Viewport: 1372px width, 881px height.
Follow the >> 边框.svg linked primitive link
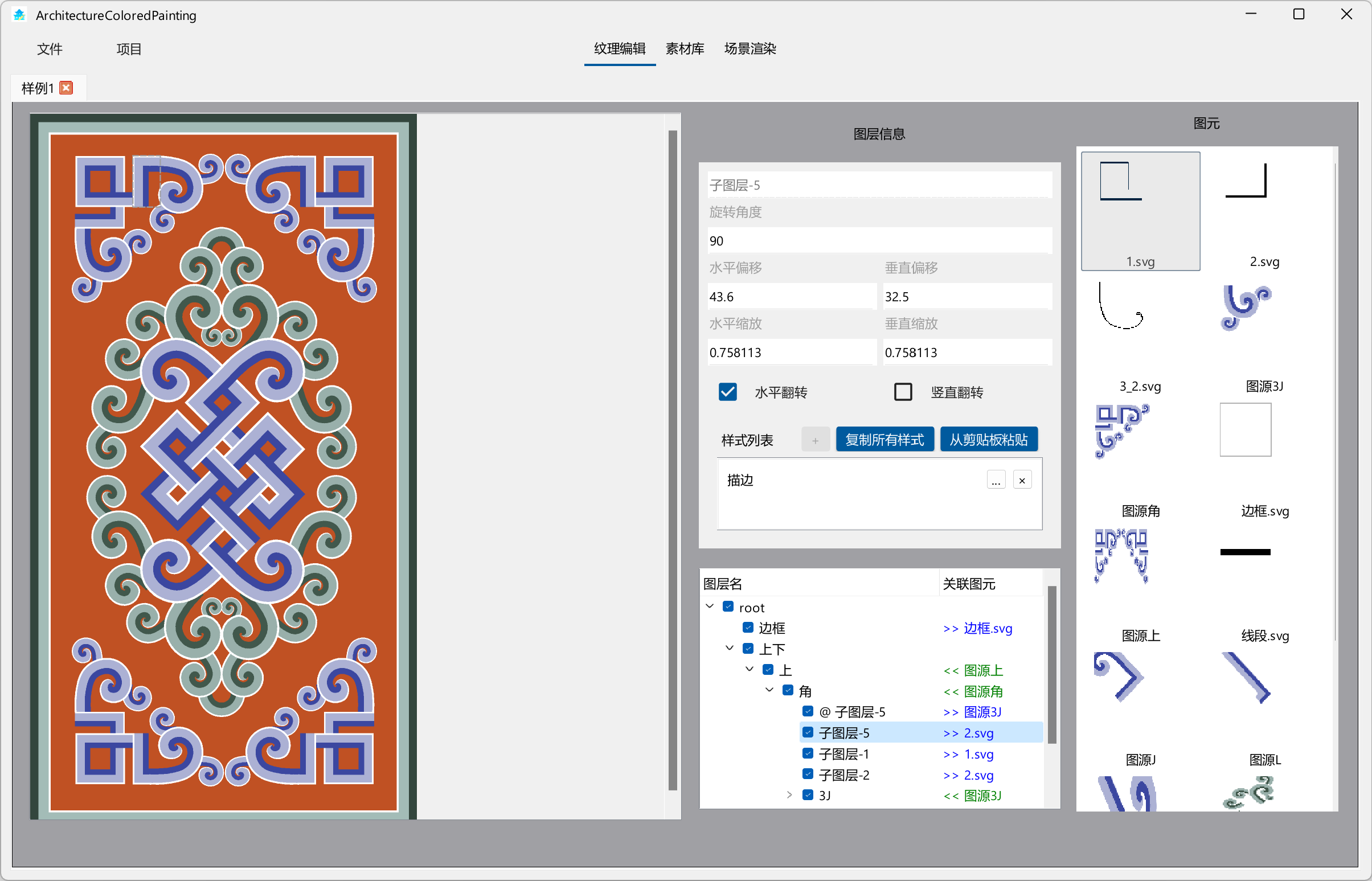point(977,628)
